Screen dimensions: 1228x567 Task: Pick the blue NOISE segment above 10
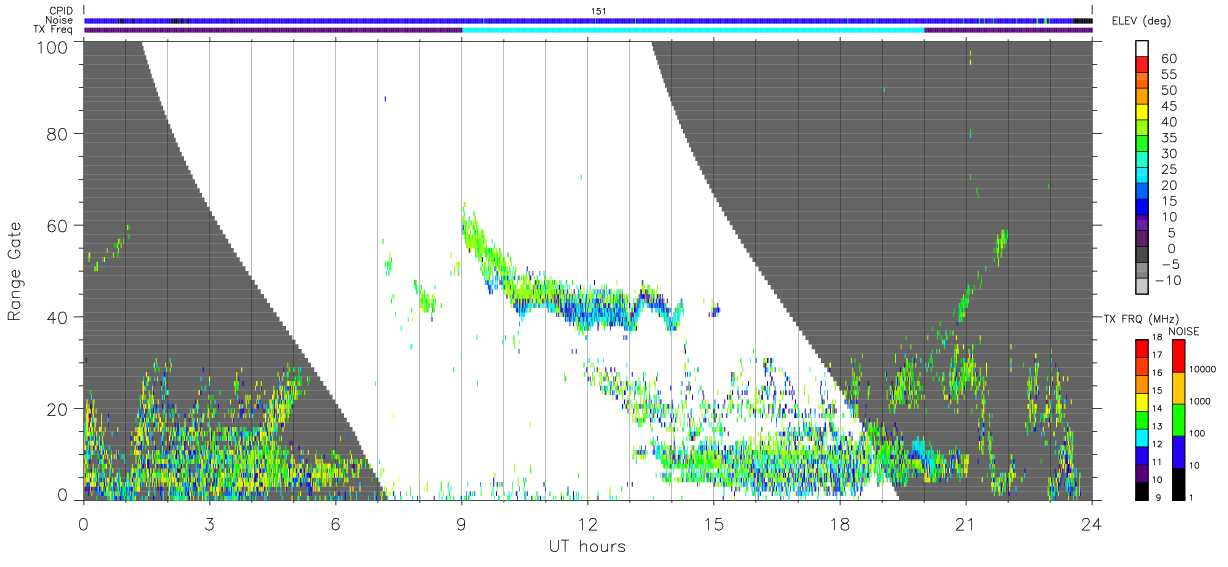1179,452
